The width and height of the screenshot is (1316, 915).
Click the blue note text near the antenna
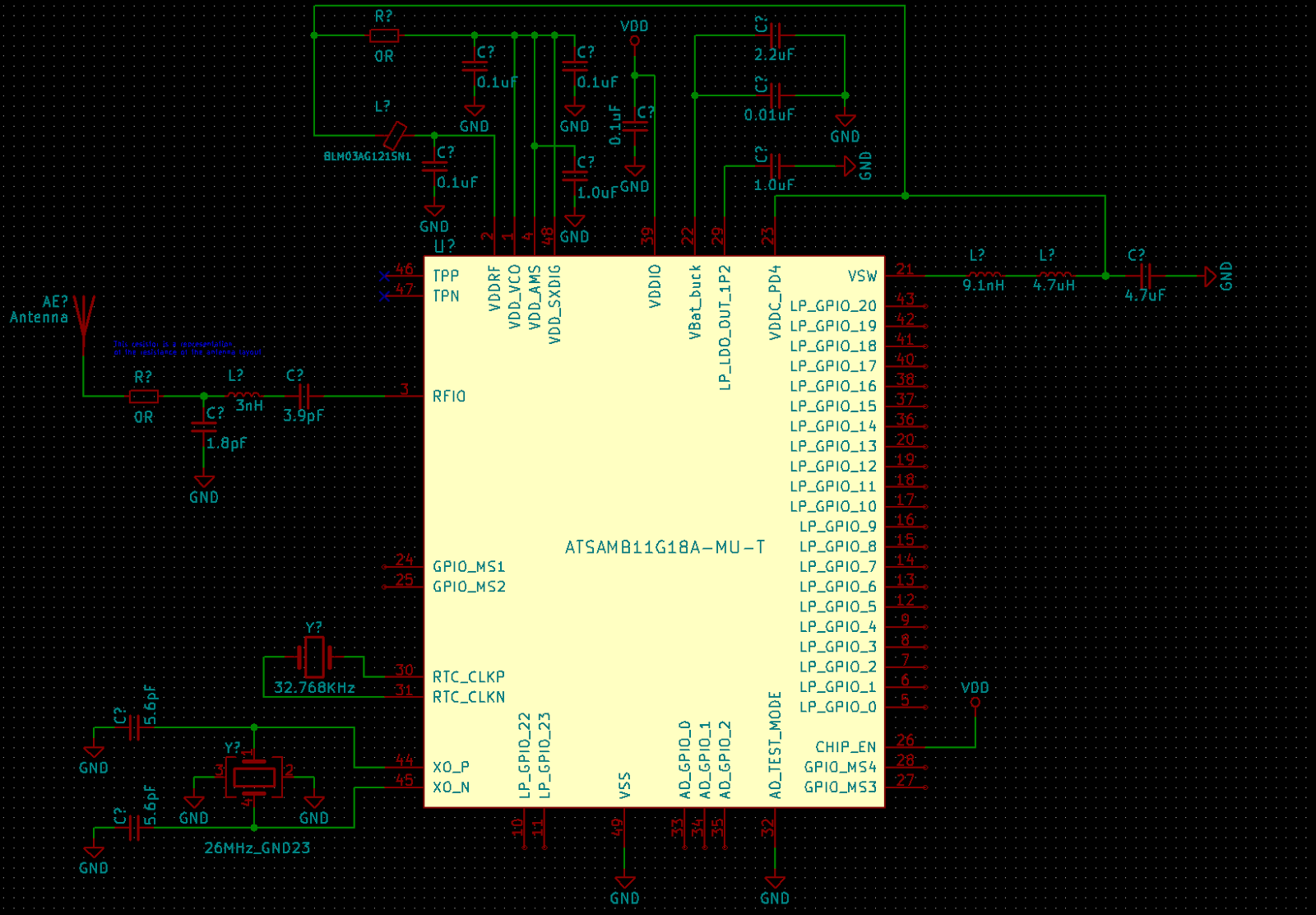tap(188, 348)
